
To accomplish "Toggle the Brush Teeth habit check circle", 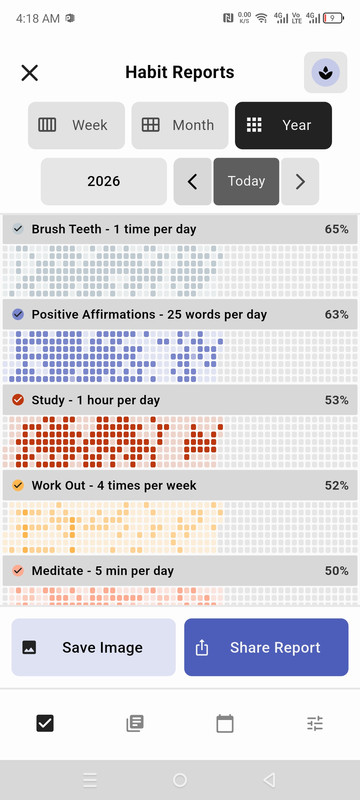I will pyautogui.click(x=18, y=229).
